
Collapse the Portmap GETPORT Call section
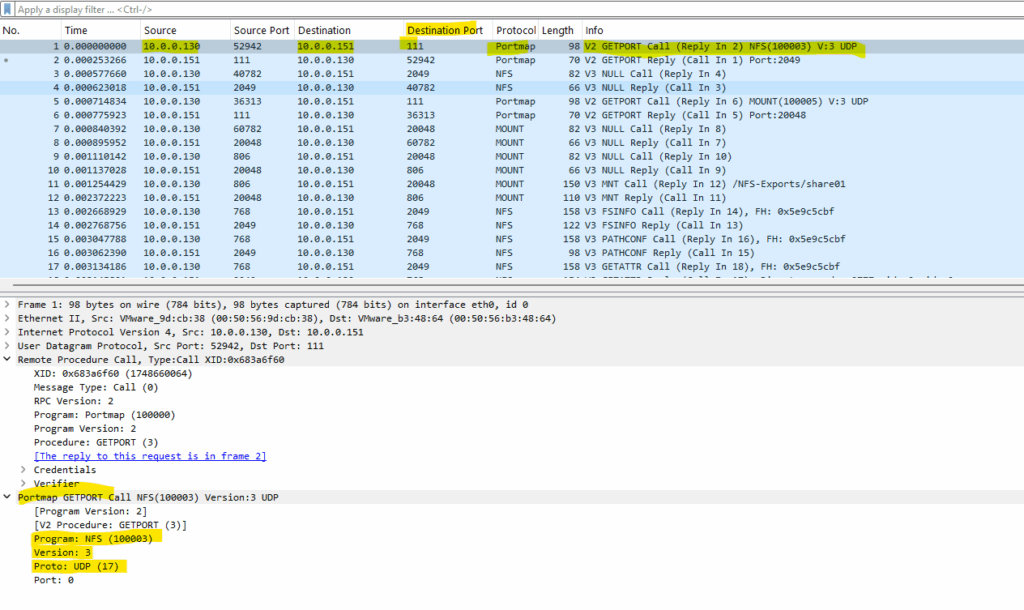(7, 497)
